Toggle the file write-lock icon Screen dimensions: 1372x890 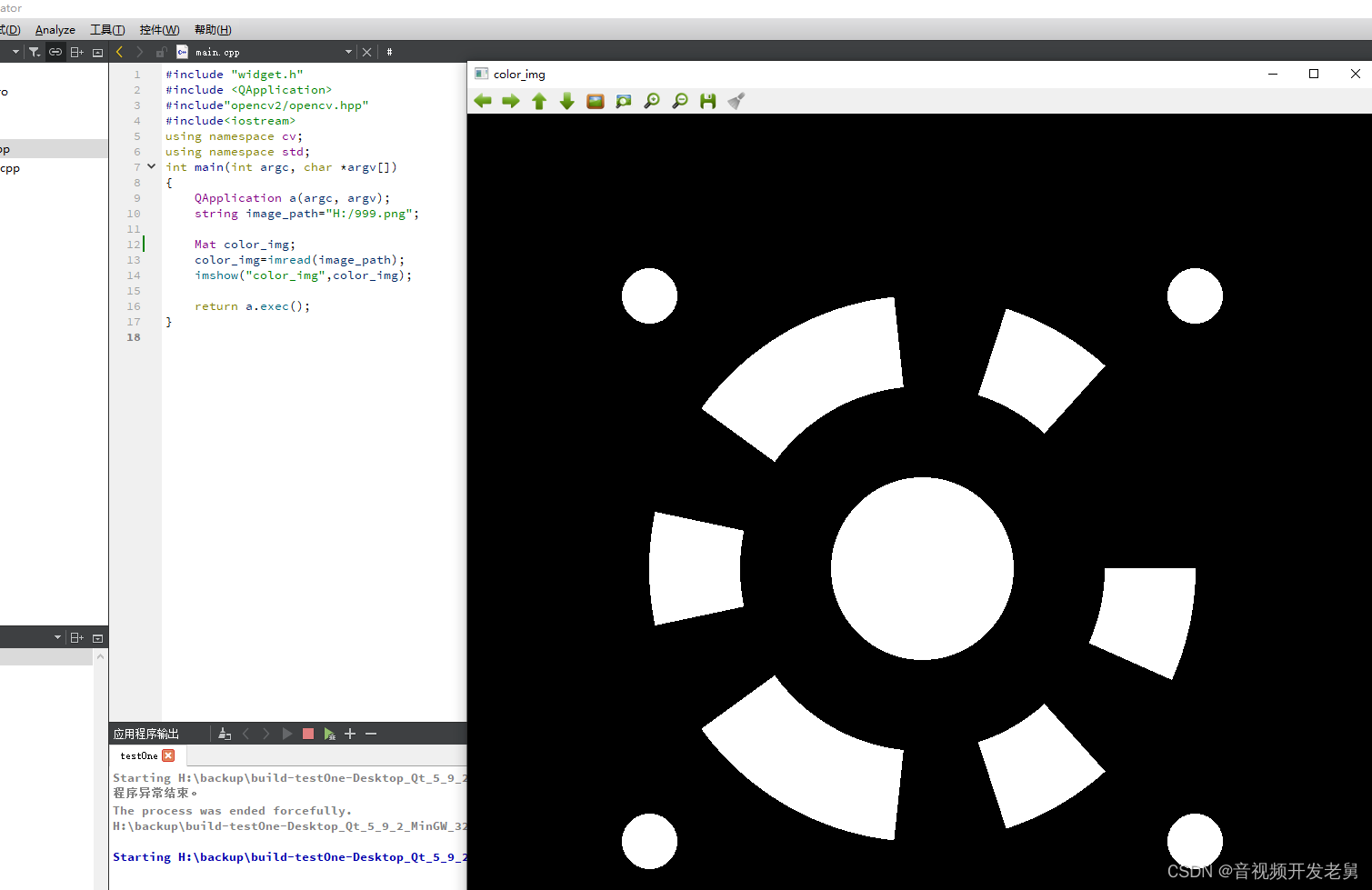[161, 52]
